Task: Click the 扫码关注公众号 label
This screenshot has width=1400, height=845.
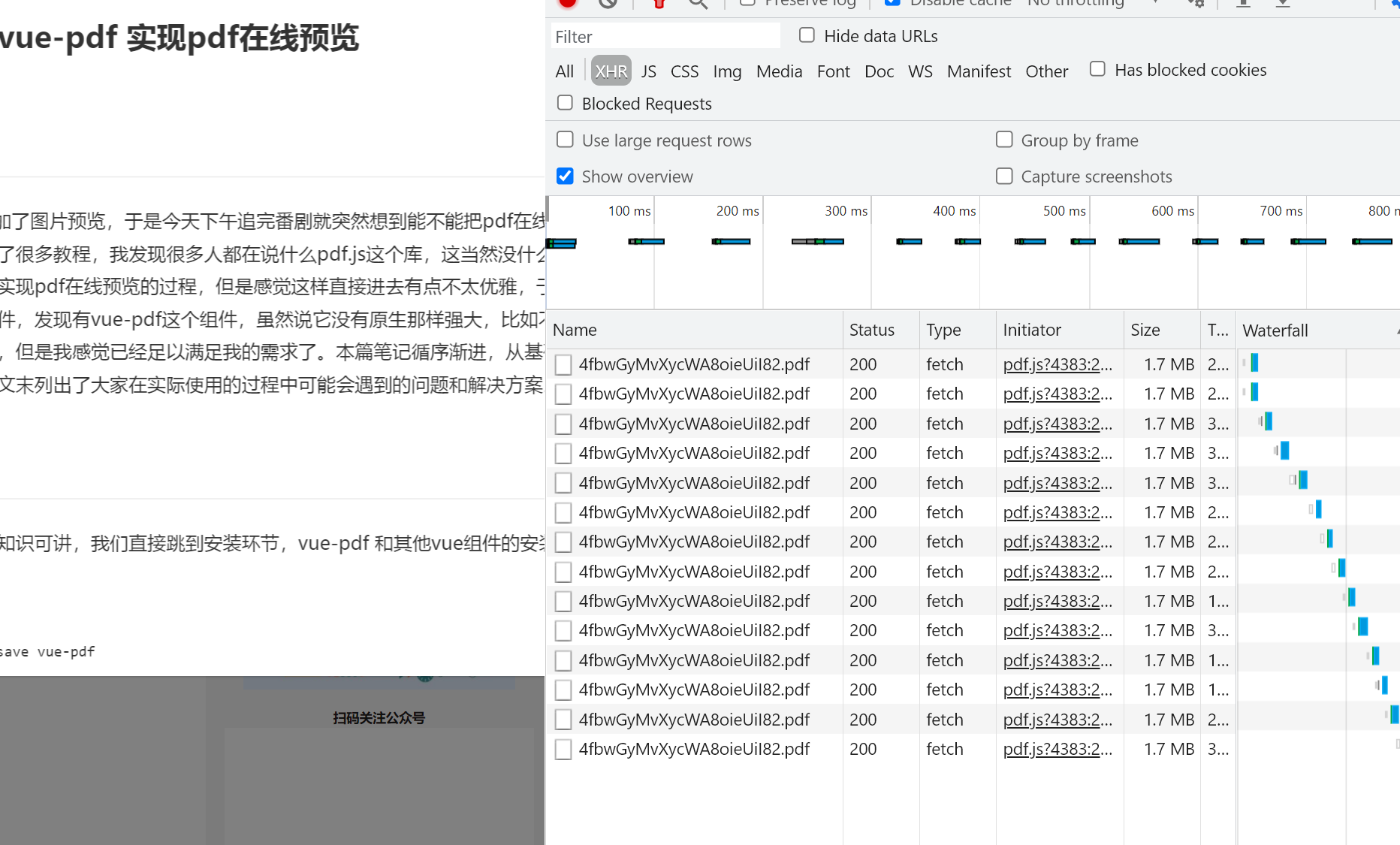Action: [x=379, y=718]
